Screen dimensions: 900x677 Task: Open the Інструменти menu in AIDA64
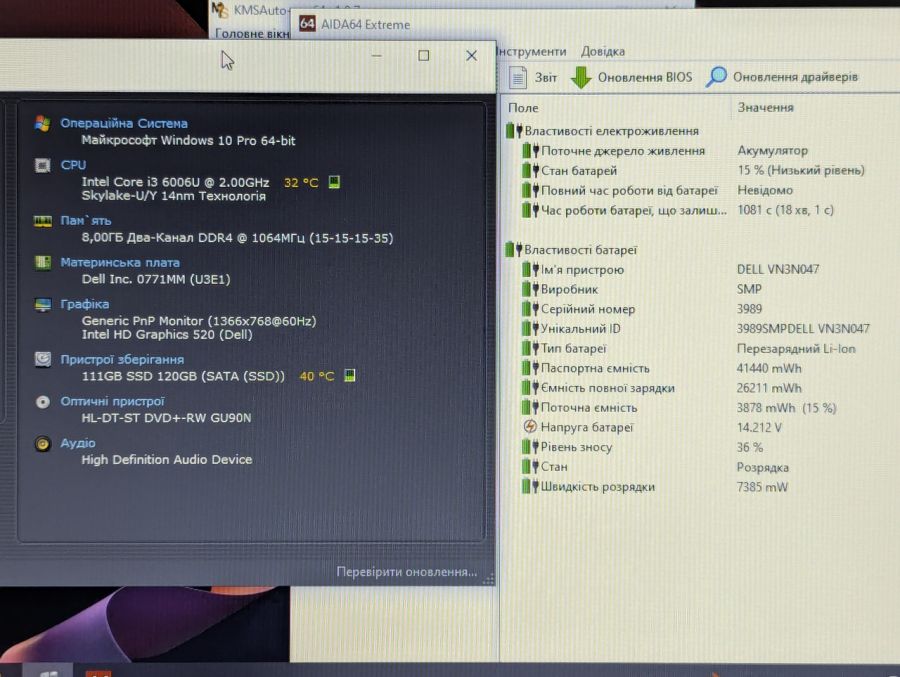[531, 51]
